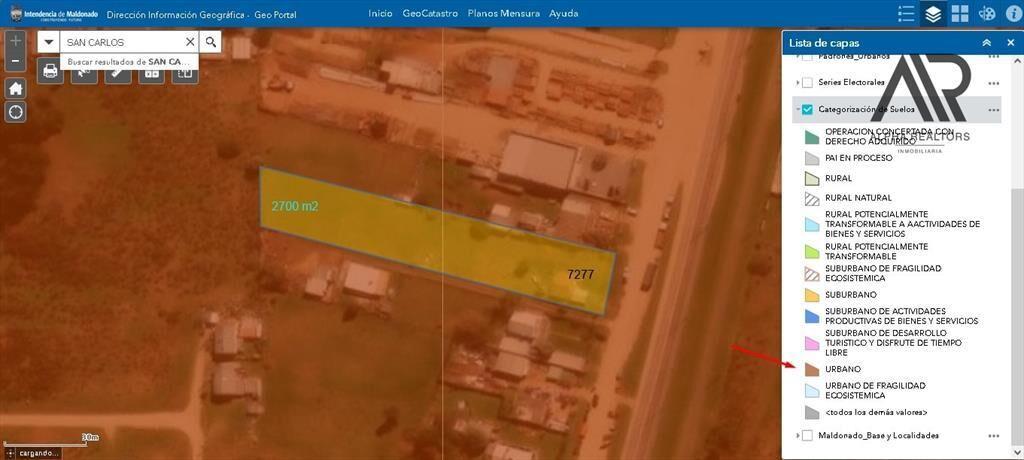The image size is (1024, 460).
Task: Click the PAI EN PROCESO legend entry
Action: tap(858, 158)
